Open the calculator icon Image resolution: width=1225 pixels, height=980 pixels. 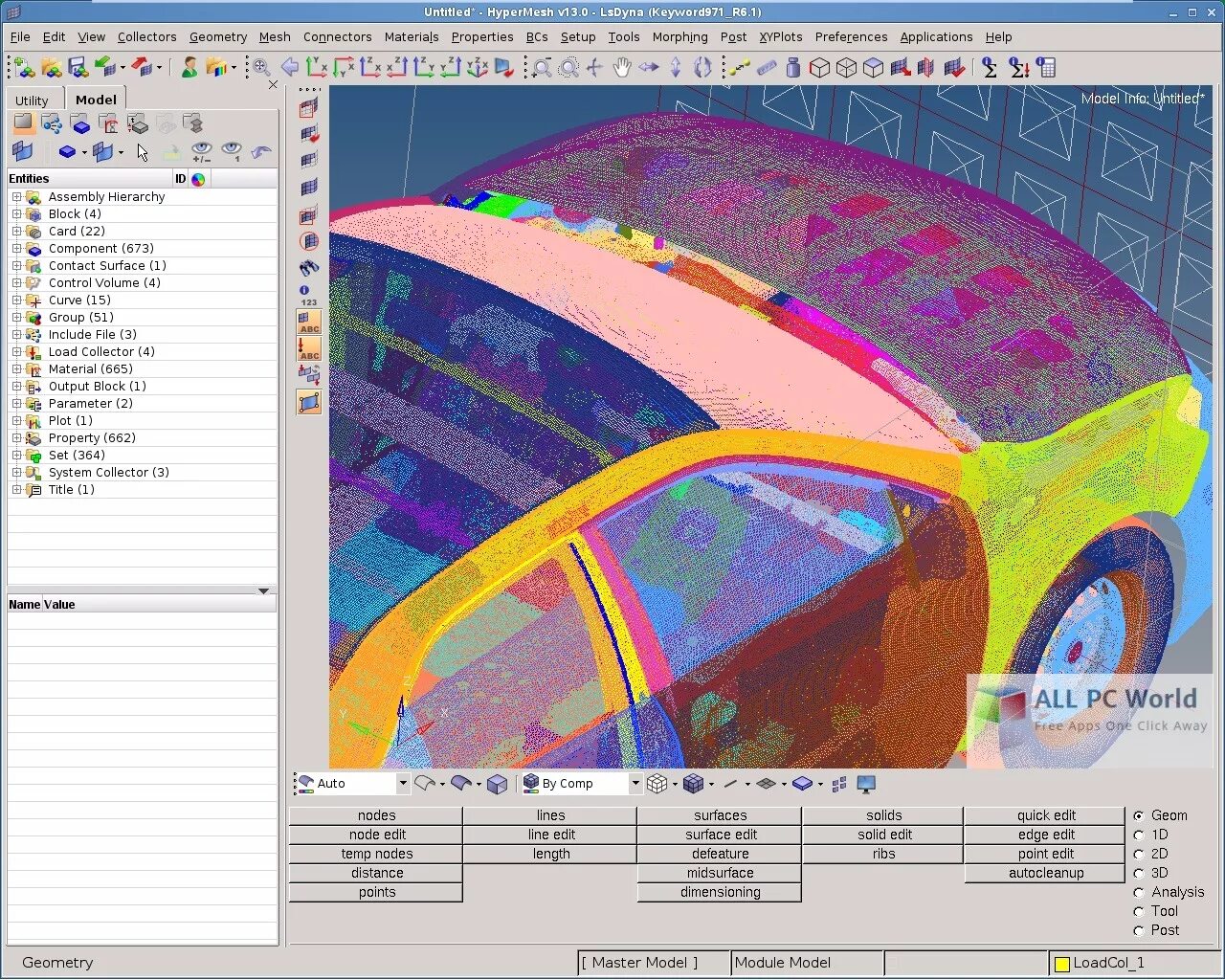[1046, 68]
